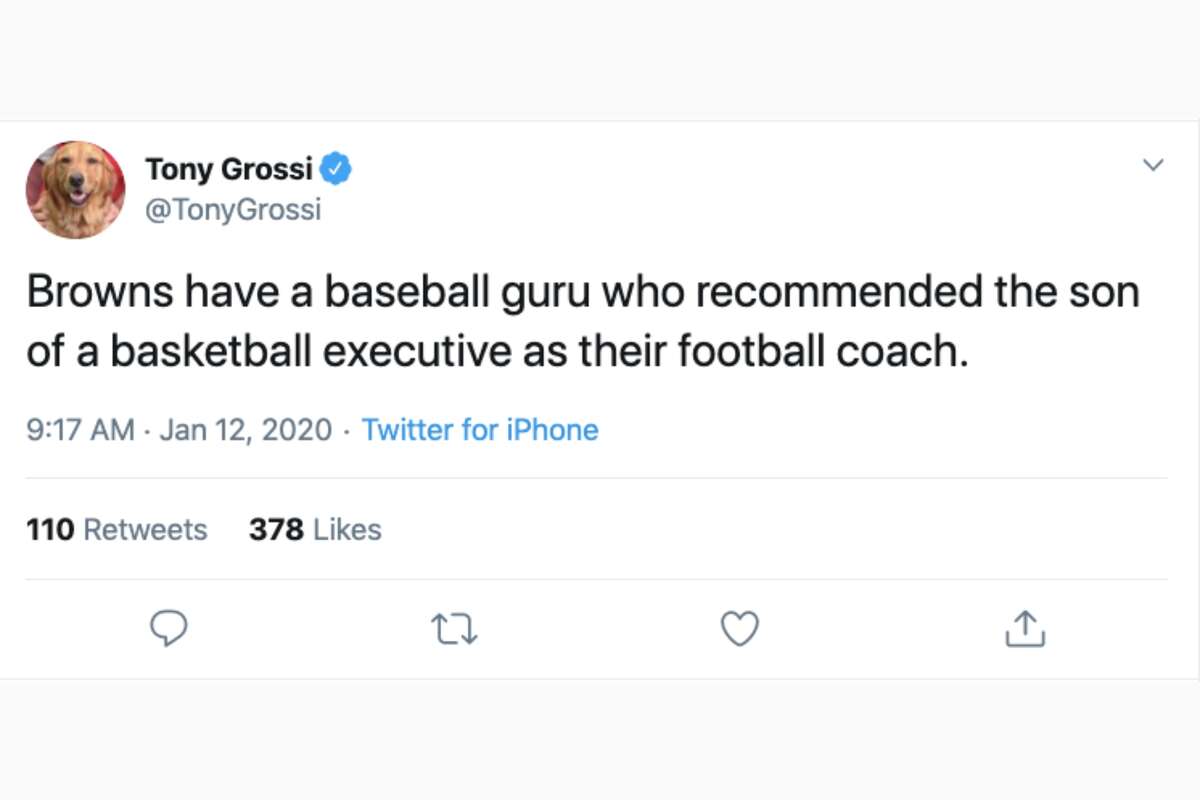Image resolution: width=1200 pixels, height=800 pixels.
Task: Retweet using the circular arrows icon
Action: tap(455, 628)
